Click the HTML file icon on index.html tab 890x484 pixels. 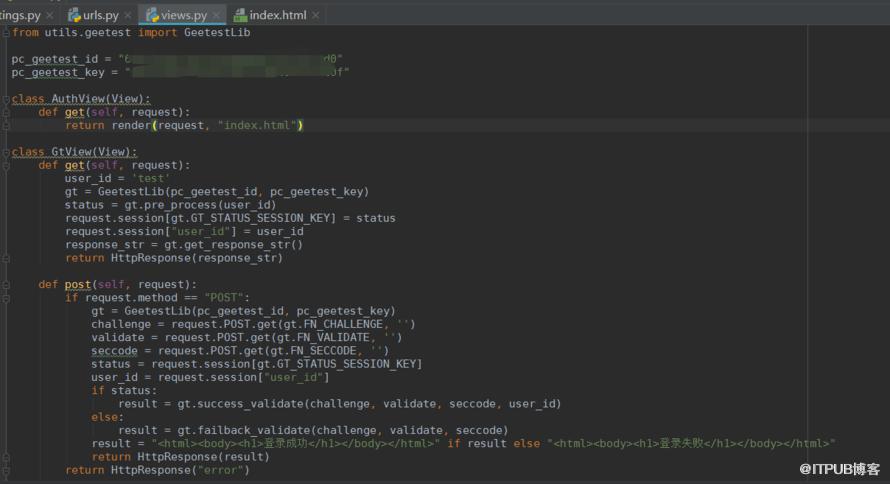tap(241, 15)
